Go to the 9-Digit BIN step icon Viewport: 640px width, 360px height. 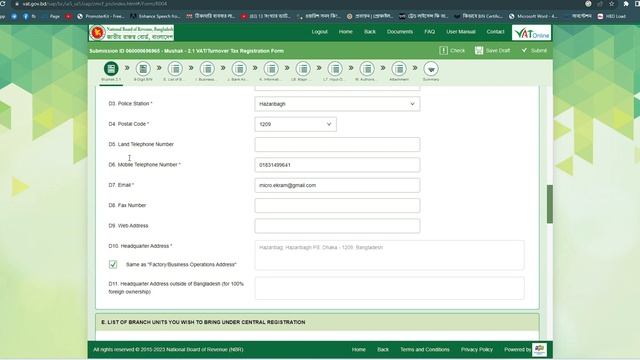click(143, 69)
